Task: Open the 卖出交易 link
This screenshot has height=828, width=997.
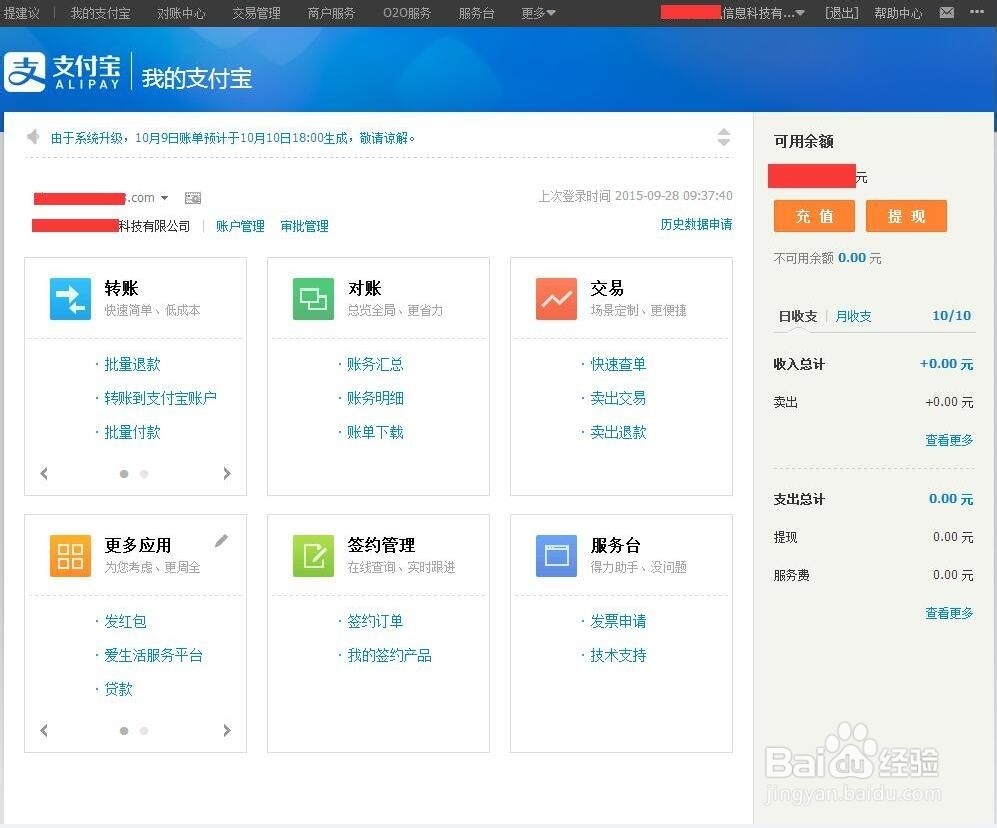Action: click(x=618, y=398)
